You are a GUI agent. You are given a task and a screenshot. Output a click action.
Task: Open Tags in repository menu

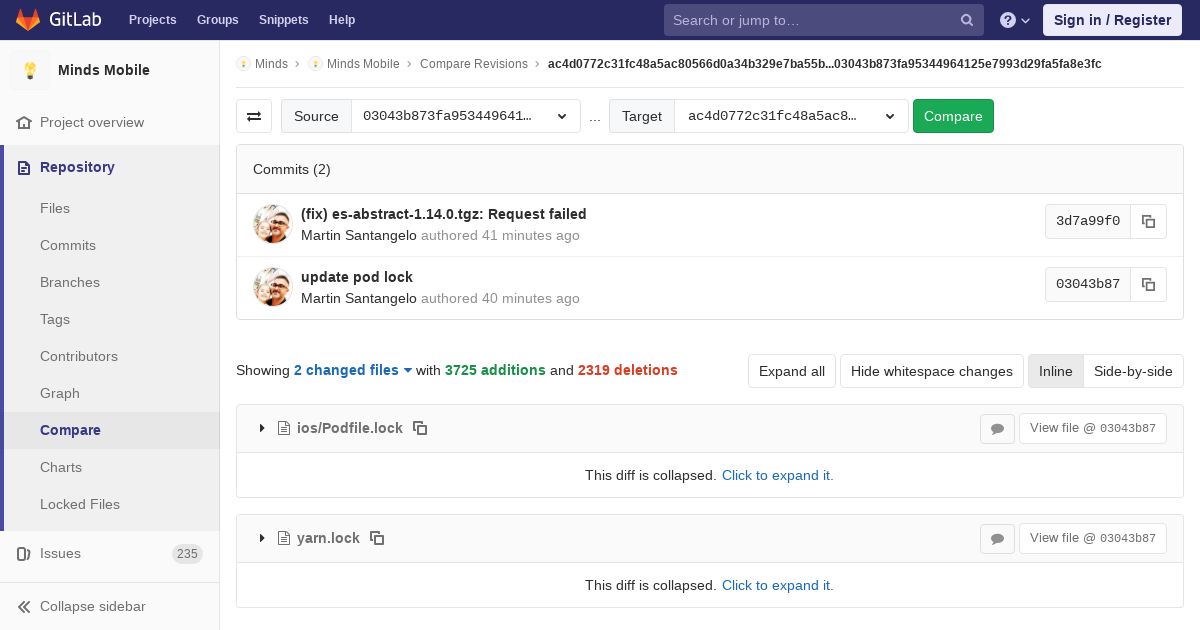(x=55, y=319)
